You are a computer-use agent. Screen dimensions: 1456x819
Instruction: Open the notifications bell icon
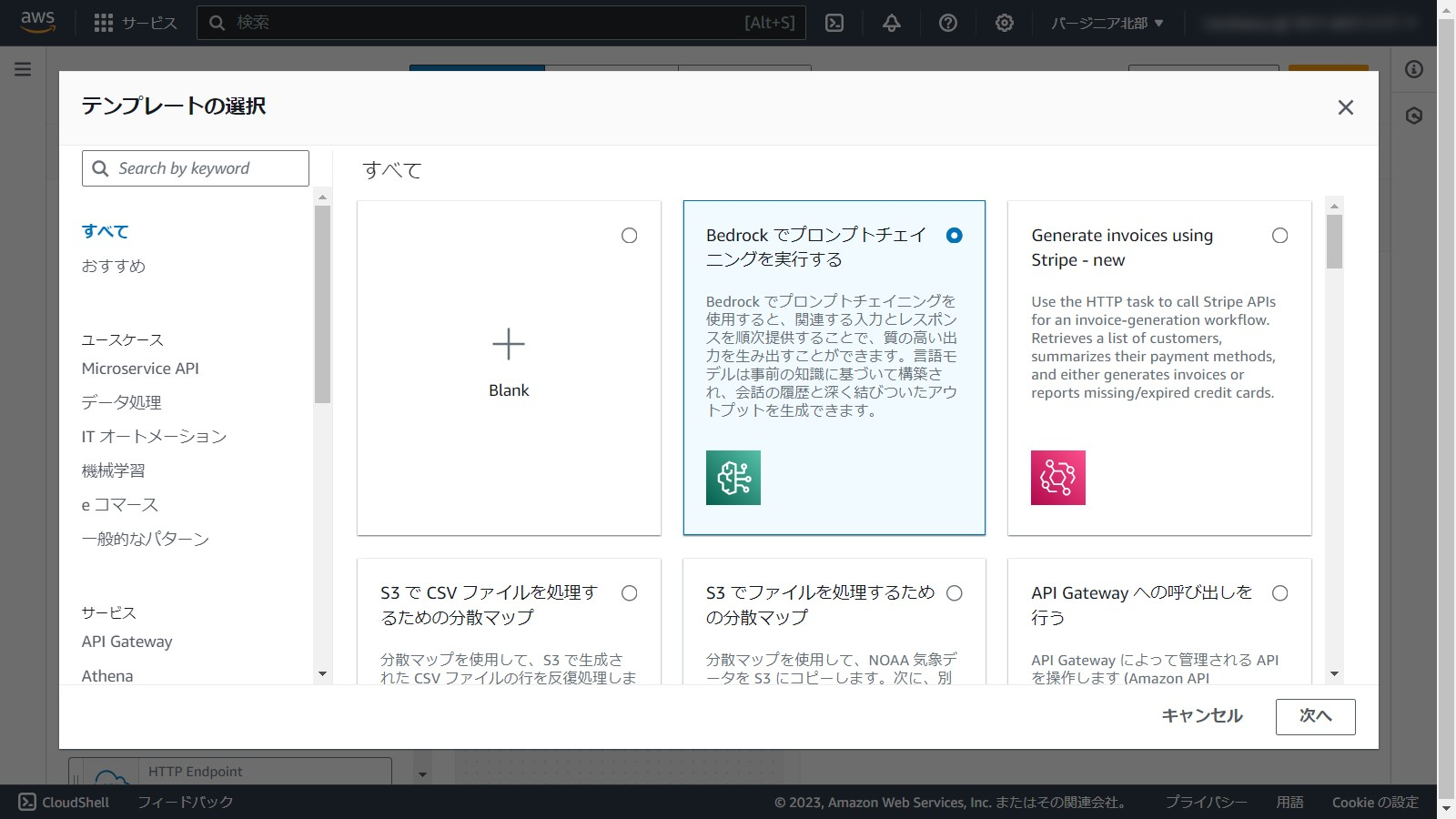click(892, 23)
